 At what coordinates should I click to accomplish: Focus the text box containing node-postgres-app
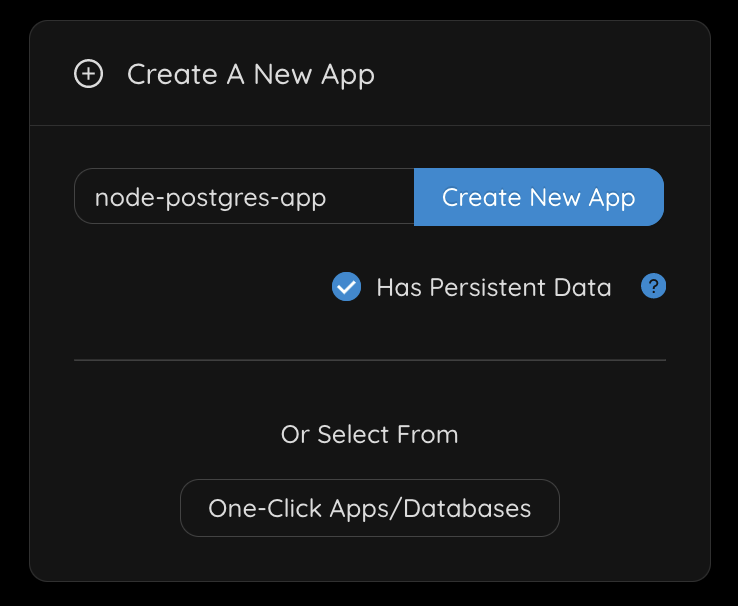point(244,197)
